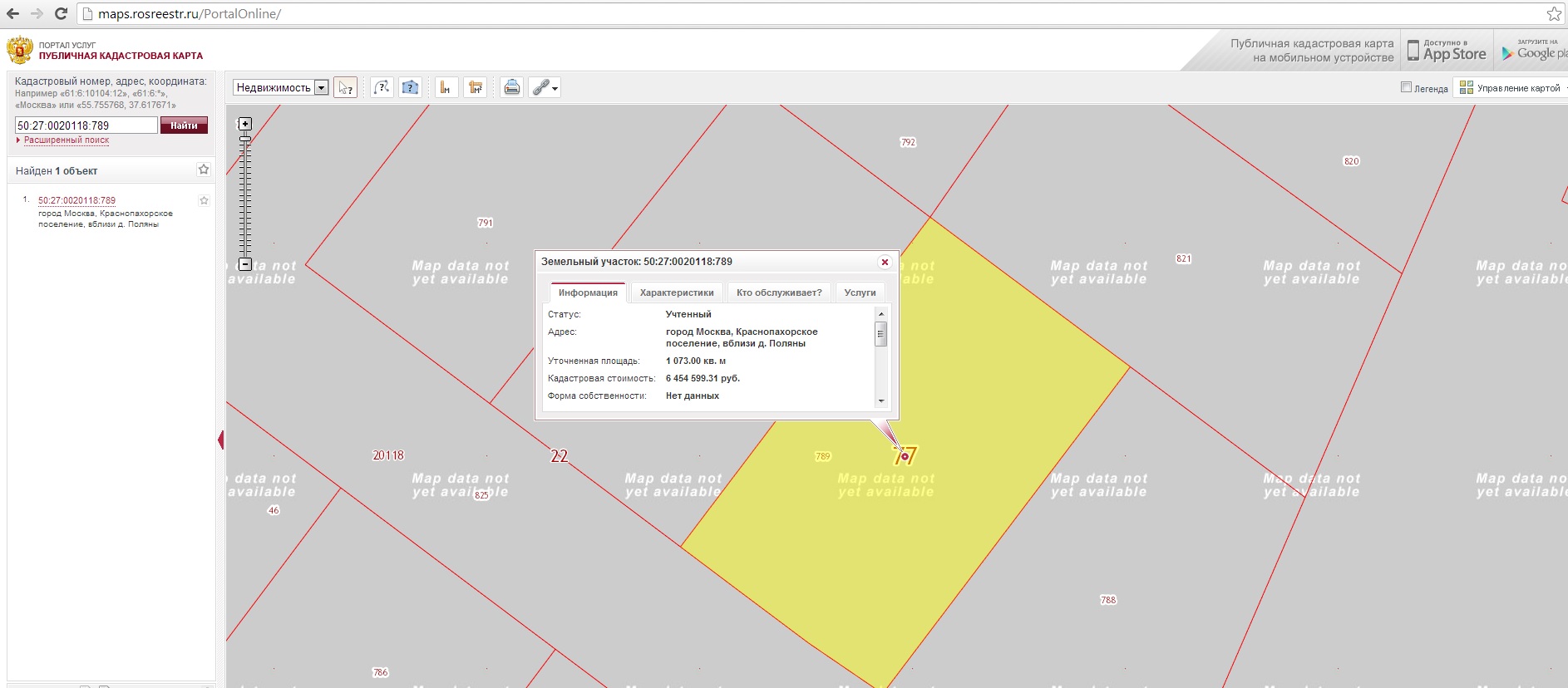Enable the Легенда checkbox
The image size is (1568, 688).
[1406, 87]
